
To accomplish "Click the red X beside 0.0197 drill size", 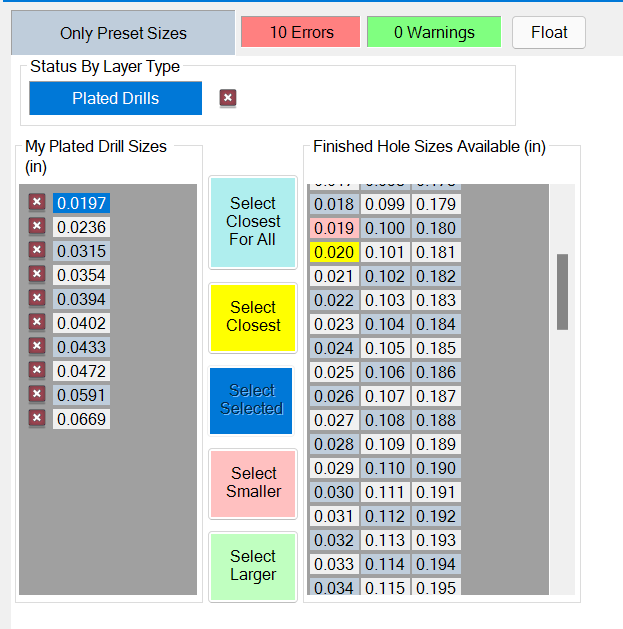I will pyautogui.click(x=37, y=203).
